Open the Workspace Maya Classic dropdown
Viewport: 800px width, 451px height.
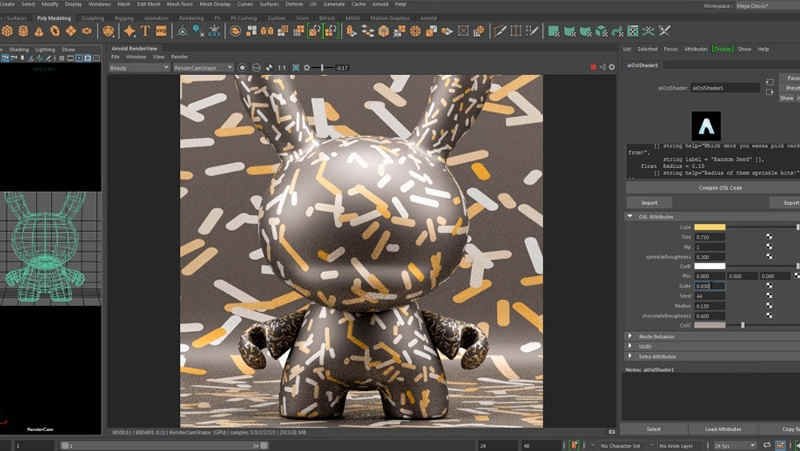(x=768, y=6)
